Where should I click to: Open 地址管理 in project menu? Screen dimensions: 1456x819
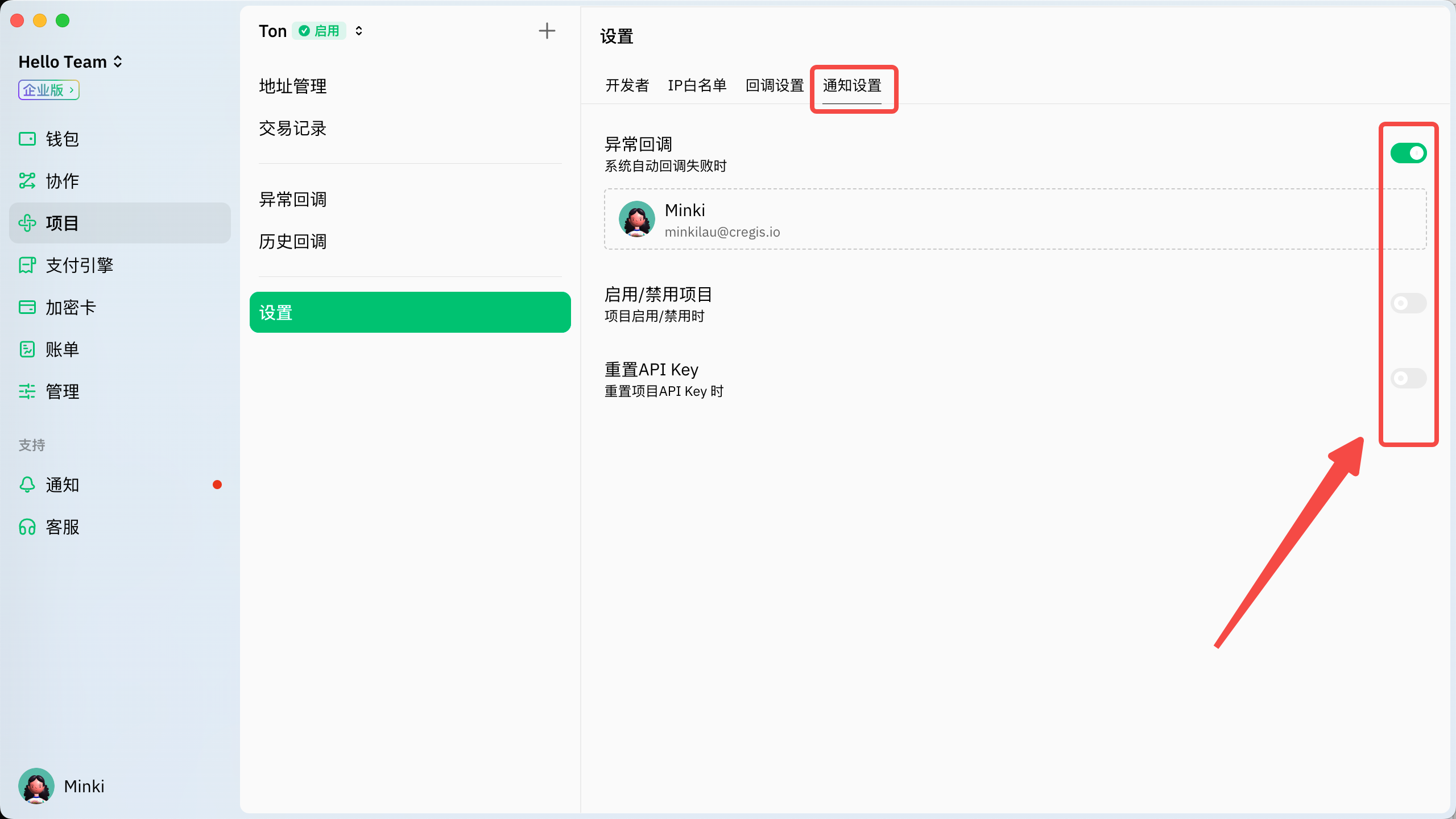(292, 86)
